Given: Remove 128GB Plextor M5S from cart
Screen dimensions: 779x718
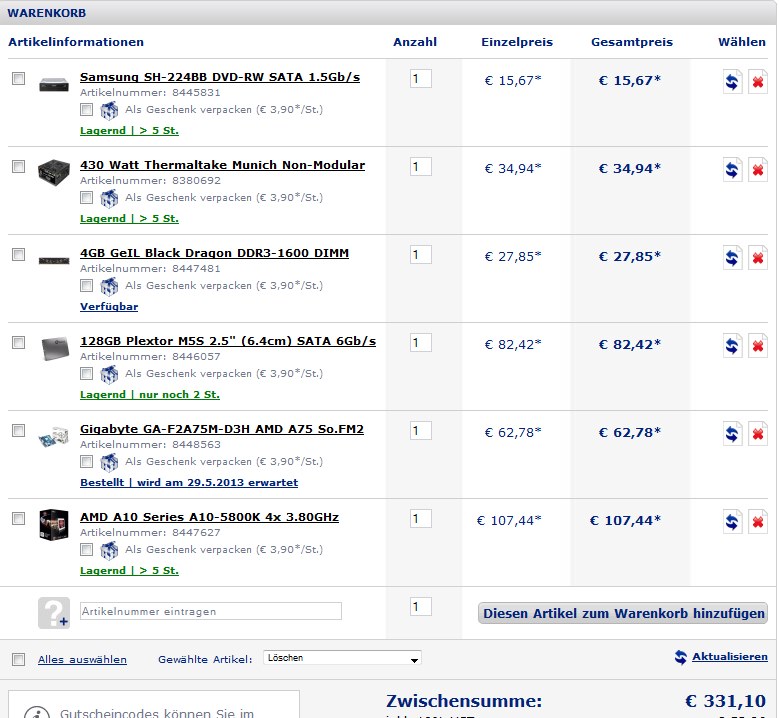Looking at the screenshot, I should pyautogui.click(x=758, y=346).
